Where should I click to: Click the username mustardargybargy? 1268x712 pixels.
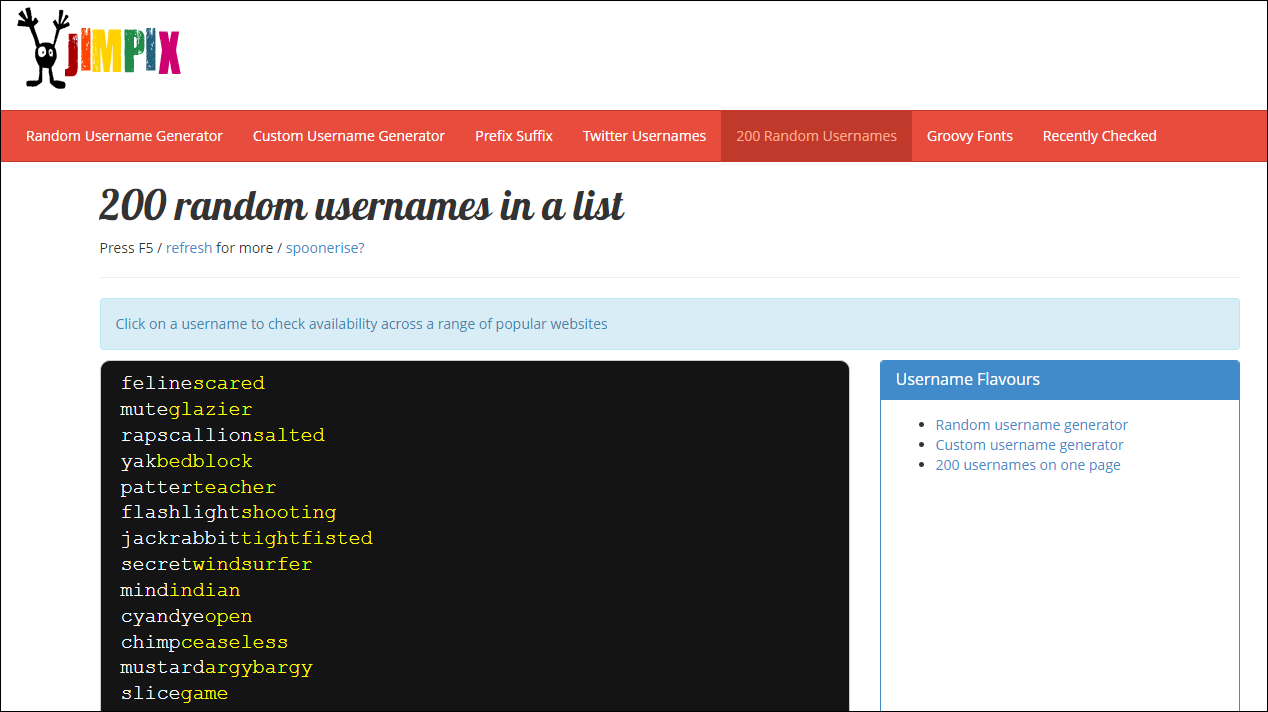pyautogui.click(x=216, y=667)
